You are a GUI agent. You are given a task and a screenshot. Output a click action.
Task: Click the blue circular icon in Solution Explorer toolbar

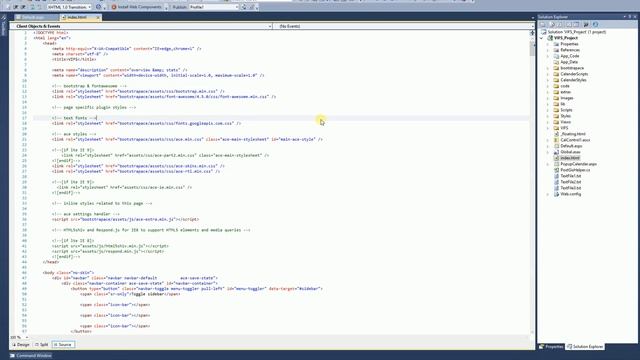point(596,24)
